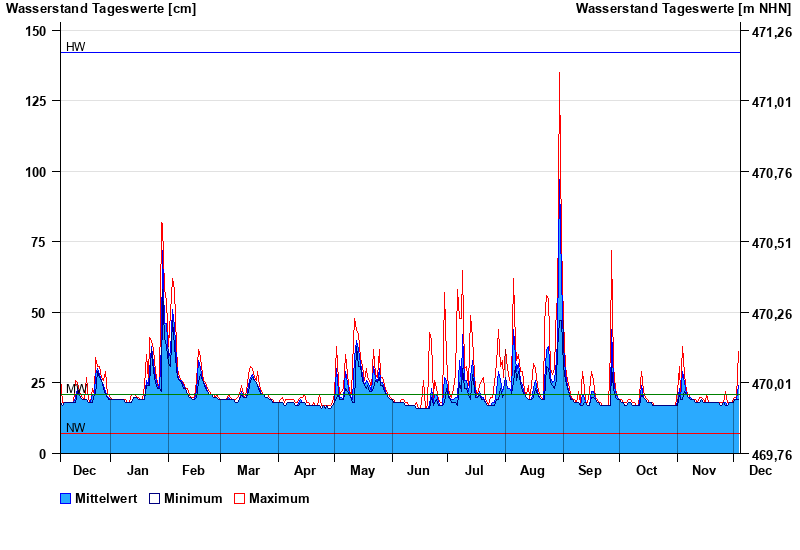Select the Maximum legend text
800x550 pixels.
pos(279,498)
